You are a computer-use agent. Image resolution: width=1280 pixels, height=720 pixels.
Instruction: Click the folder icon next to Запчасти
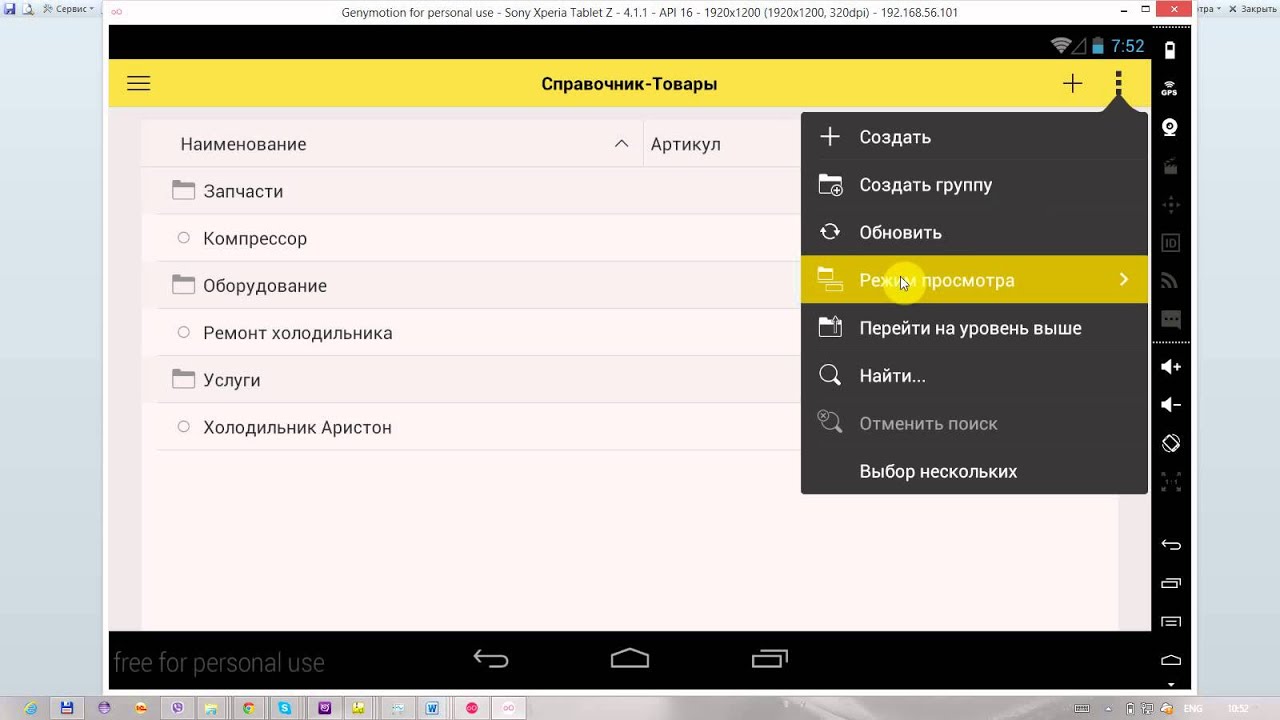[x=183, y=190]
